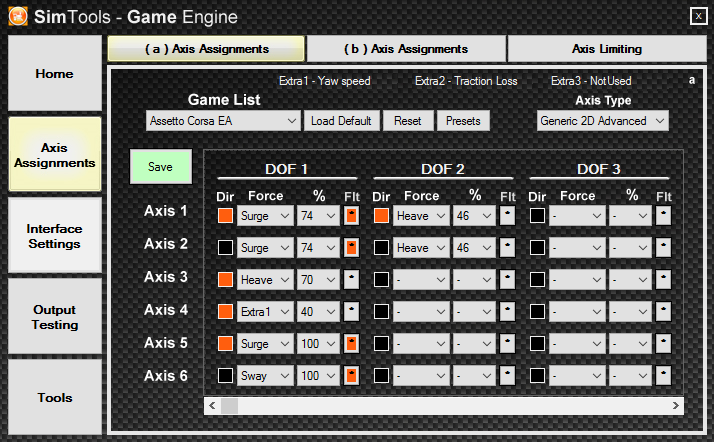
Task: Open Axis 5 DOF 1 percent dropdown showing 100
Action: 318,344
